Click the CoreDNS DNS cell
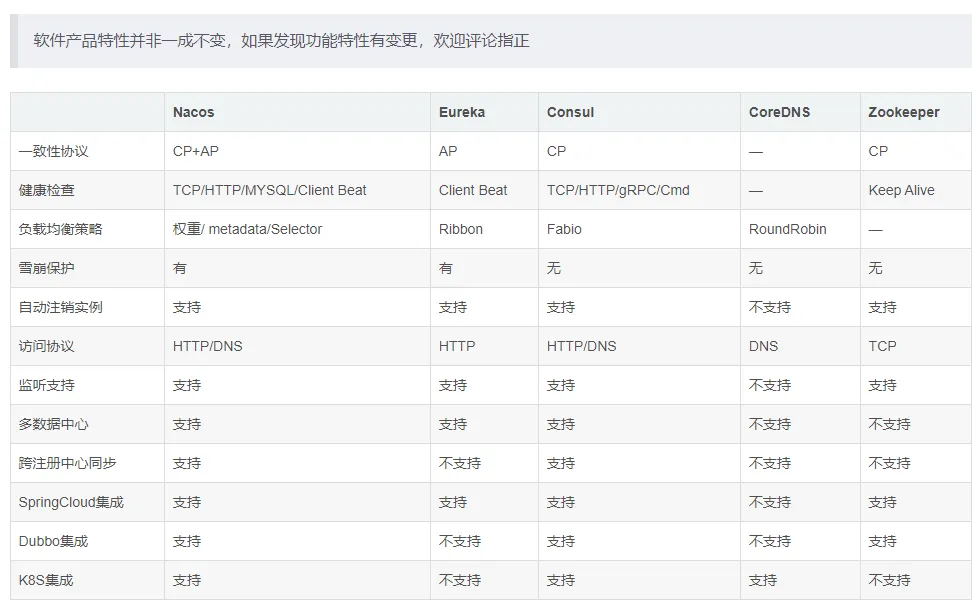This screenshot has width=980, height=602. pyautogui.click(x=763, y=346)
